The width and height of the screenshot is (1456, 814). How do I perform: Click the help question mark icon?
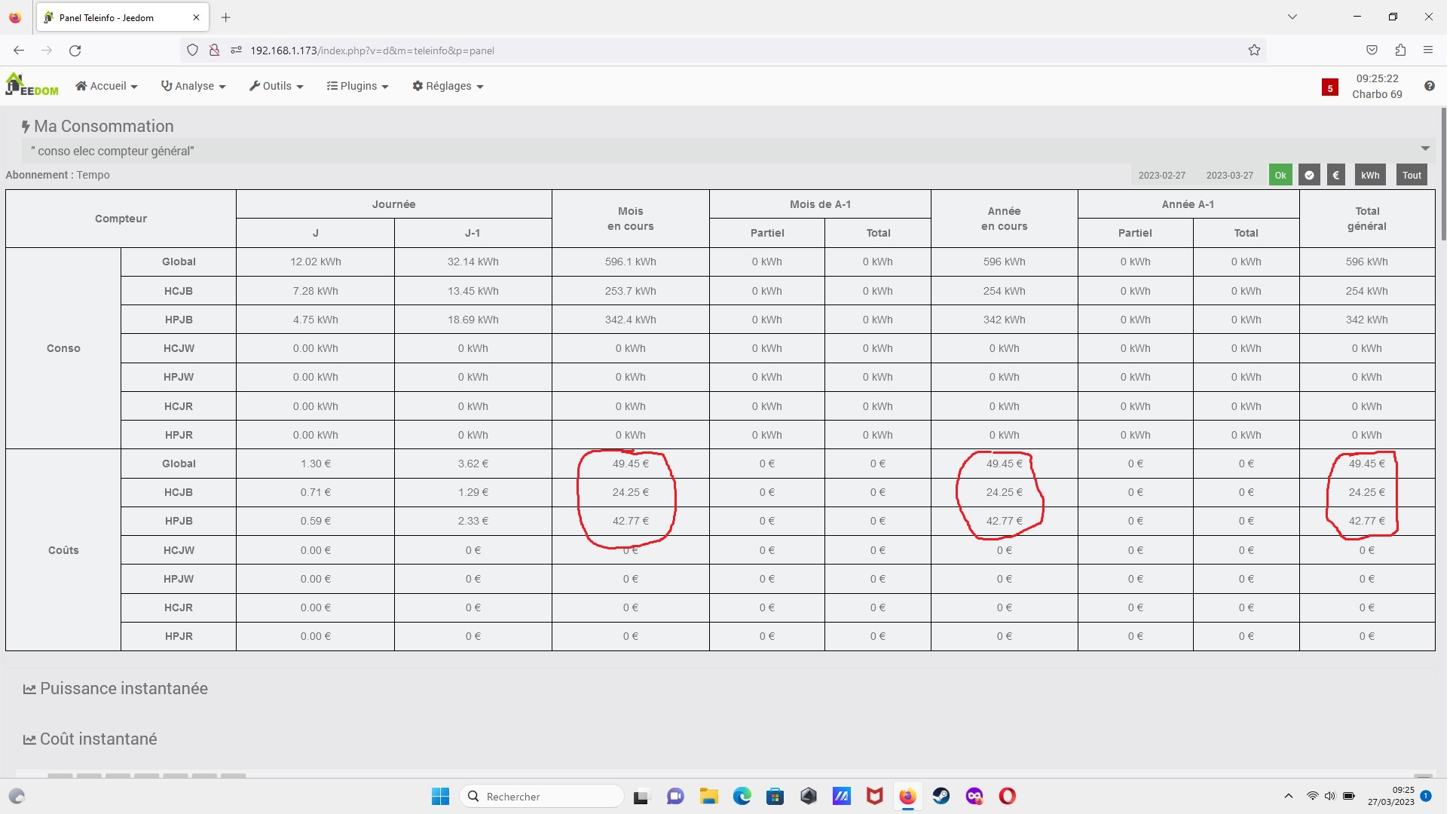coord(1429,86)
